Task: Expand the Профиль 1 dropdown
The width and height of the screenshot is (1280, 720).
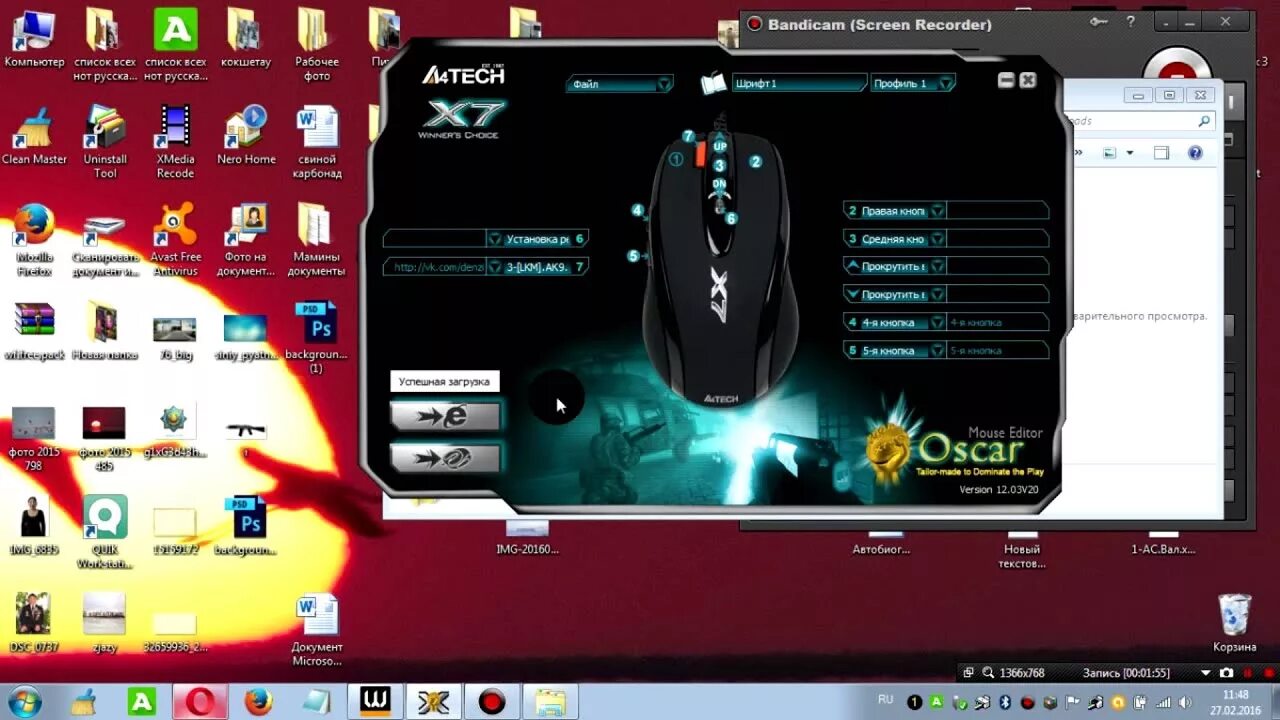Action: (946, 84)
